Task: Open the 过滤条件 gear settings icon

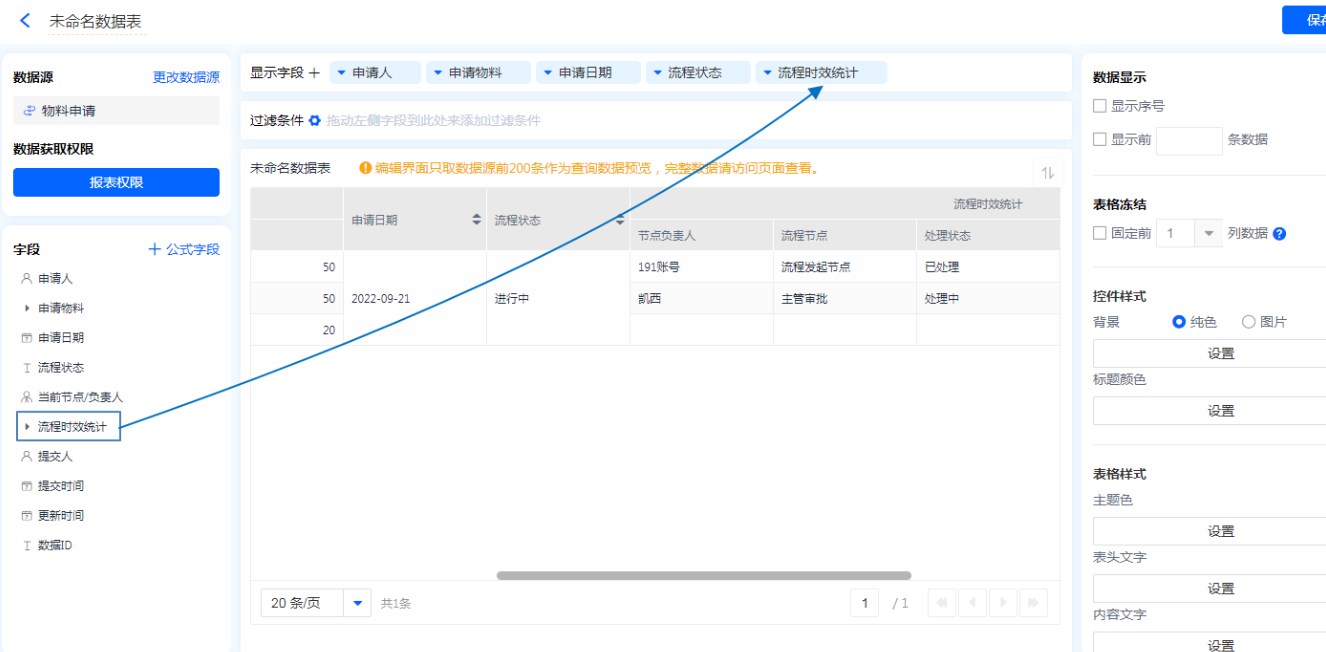Action: click(314, 121)
